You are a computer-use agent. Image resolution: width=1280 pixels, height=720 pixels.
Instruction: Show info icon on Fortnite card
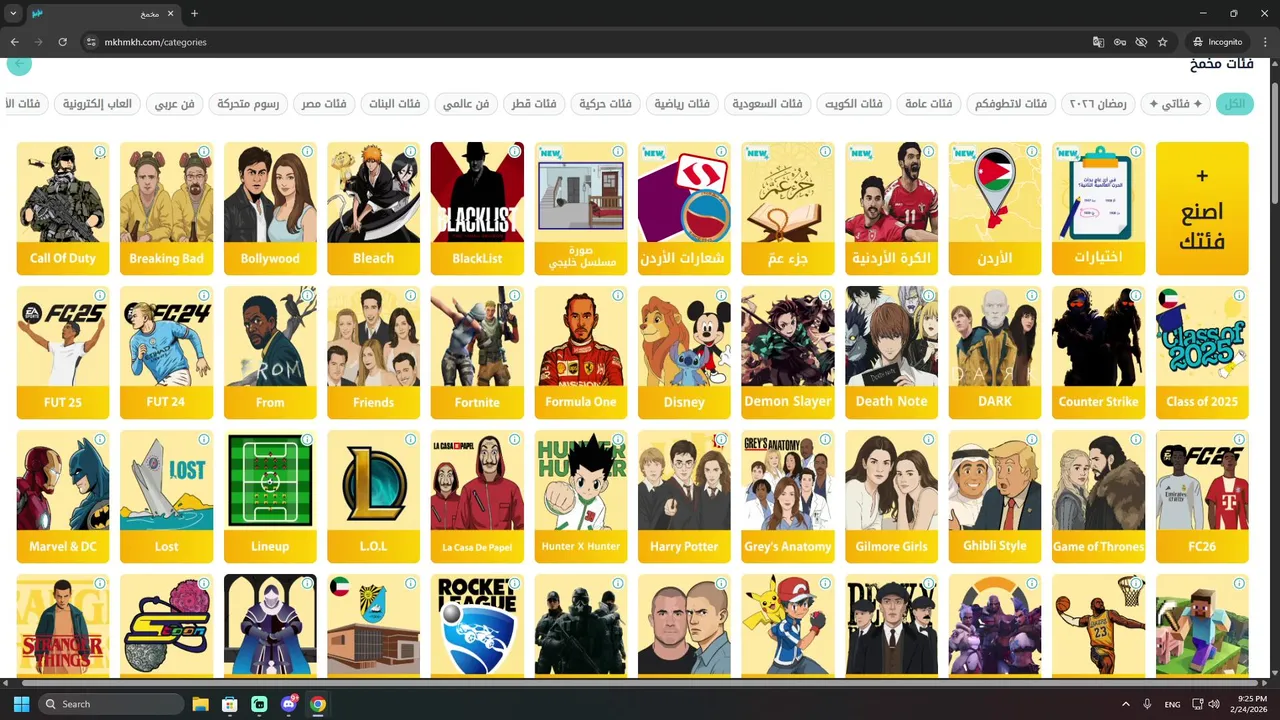click(514, 296)
